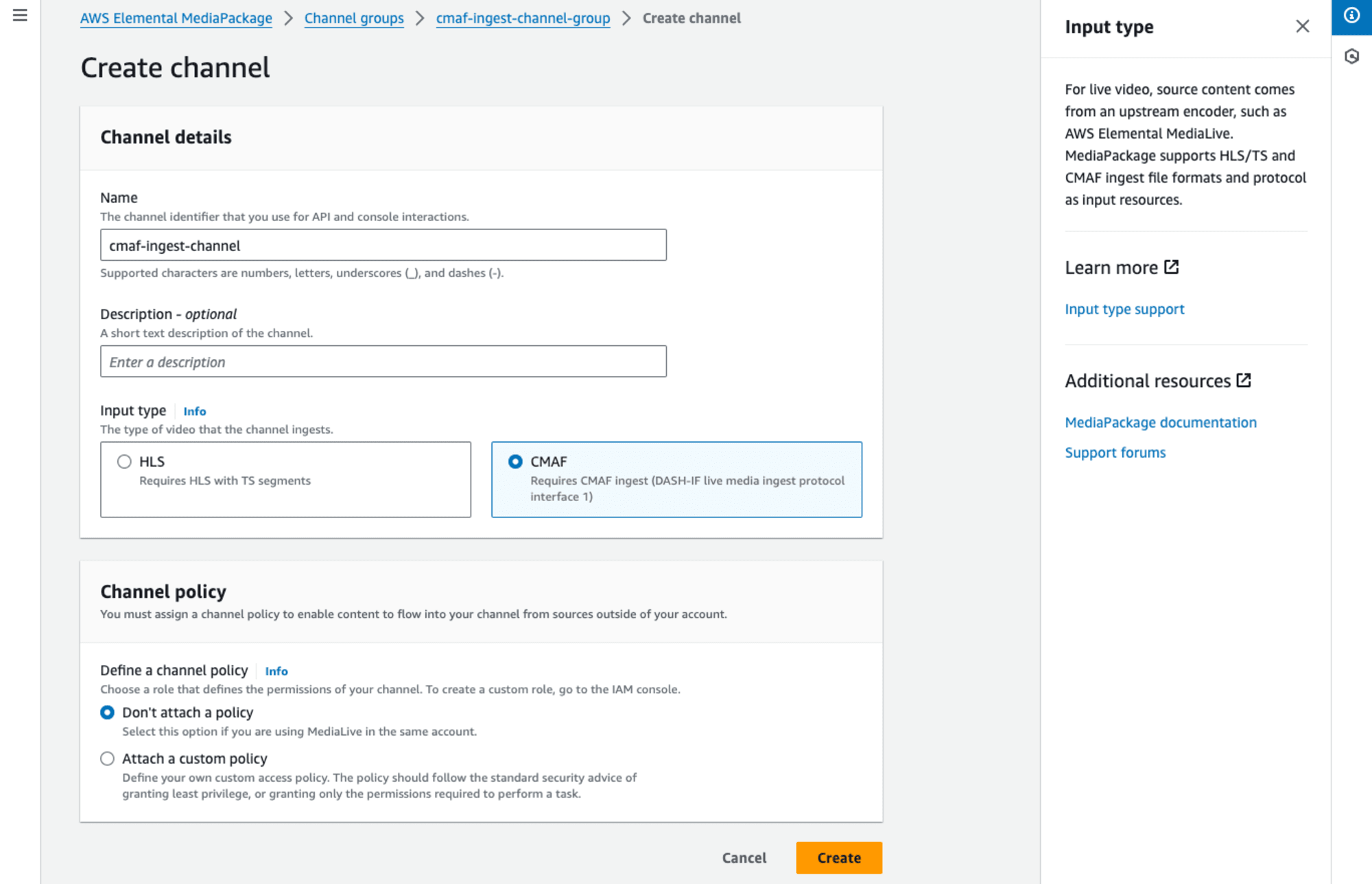Screen dimensions: 1372x884
Task: Click the Learn more heading
Action: (x=1111, y=268)
